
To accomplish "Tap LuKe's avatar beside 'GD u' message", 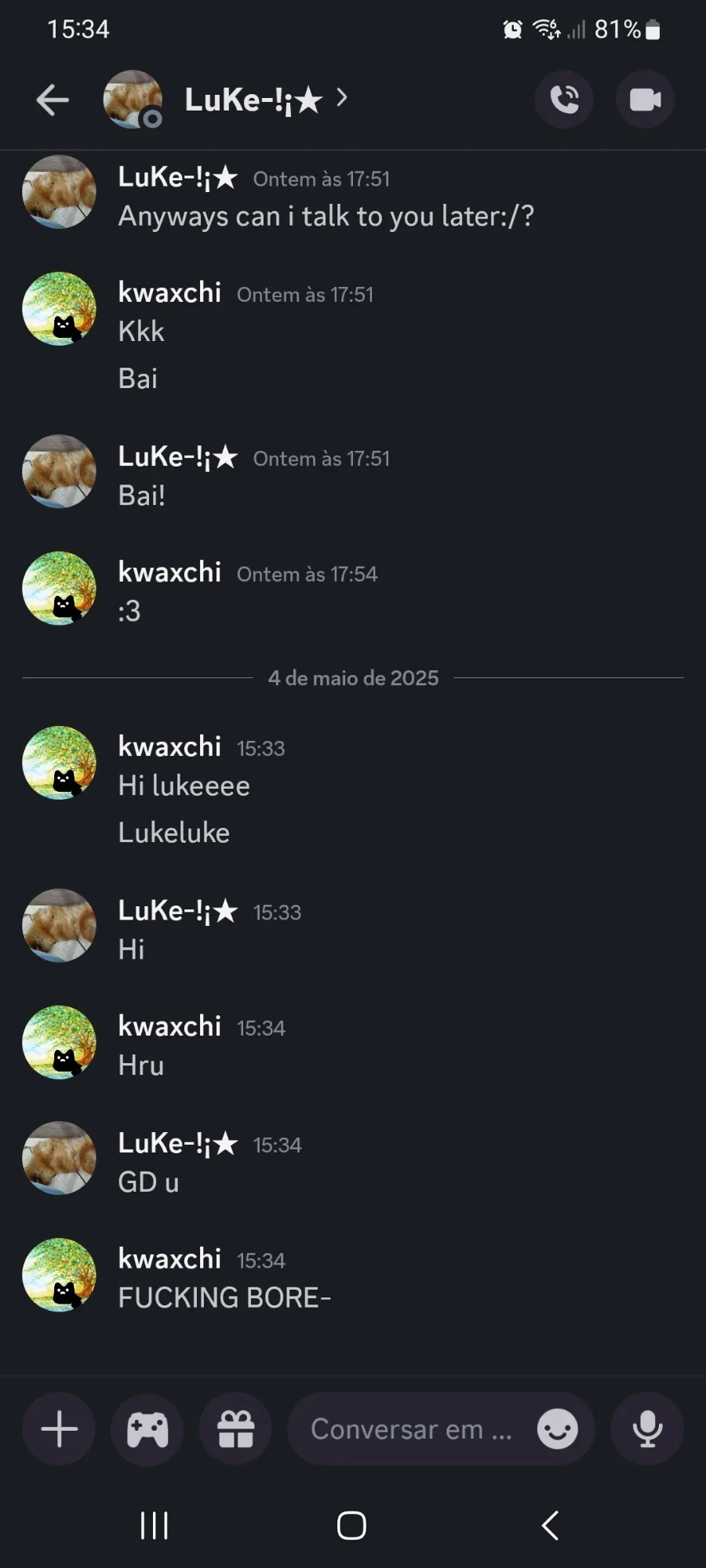I will tap(59, 1159).
